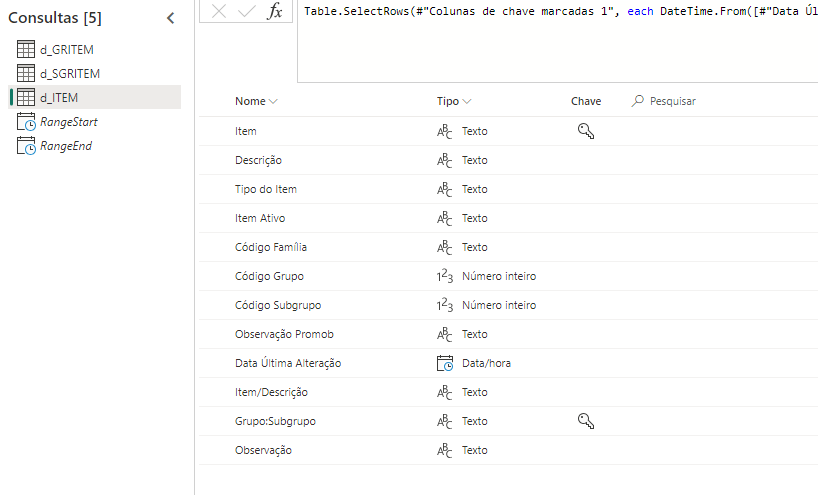The width and height of the screenshot is (818, 495).
Task: Click the Texto type label for Descrição
Action: click(x=474, y=161)
